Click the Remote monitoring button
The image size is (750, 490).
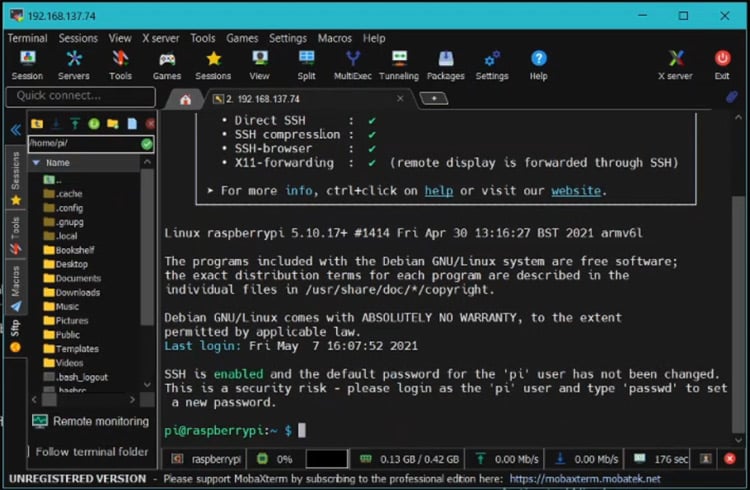(90, 421)
